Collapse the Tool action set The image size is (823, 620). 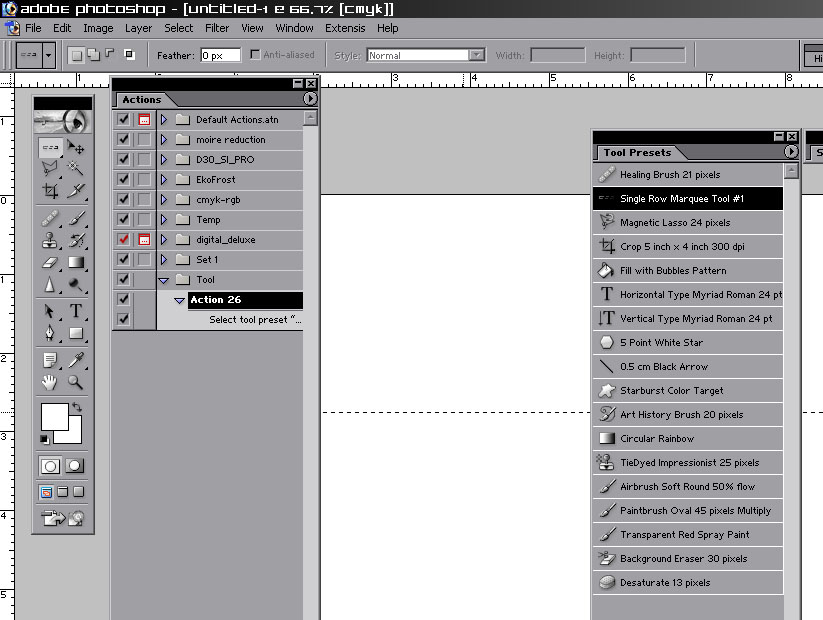point(164,280)
